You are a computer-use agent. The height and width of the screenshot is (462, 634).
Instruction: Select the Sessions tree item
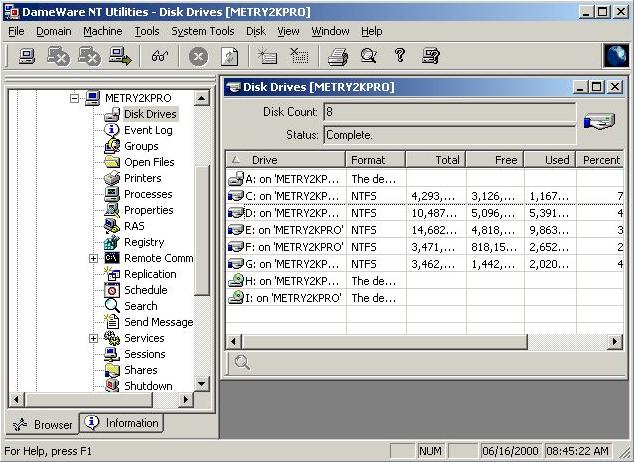(145, 354)
